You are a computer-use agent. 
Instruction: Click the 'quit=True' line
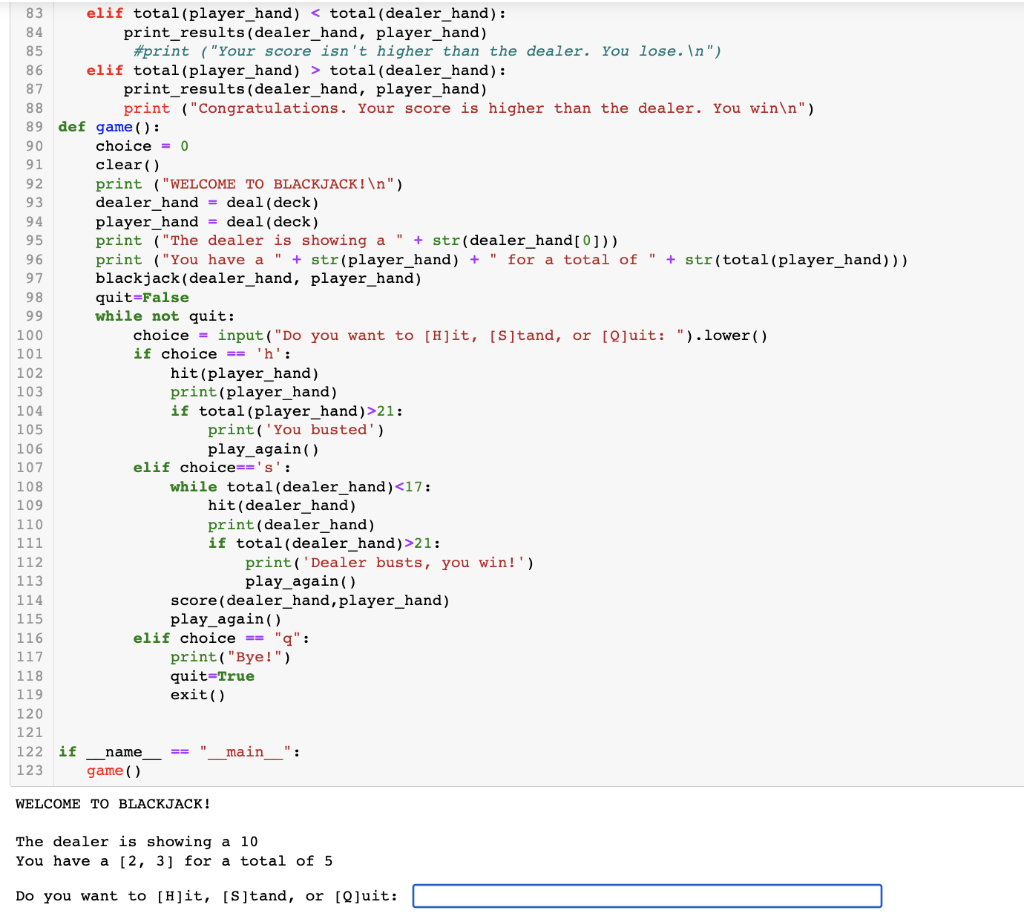coord(212,676)
